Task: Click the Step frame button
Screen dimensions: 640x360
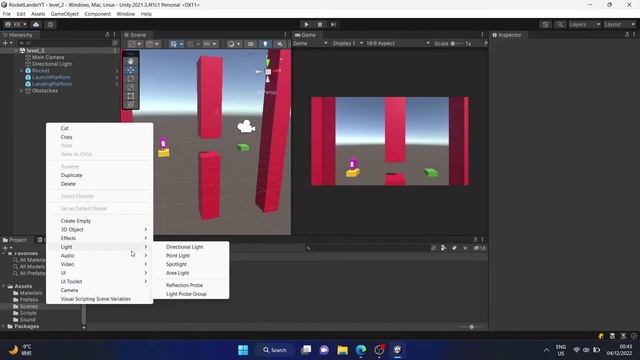Action: [x=333, y=24]
